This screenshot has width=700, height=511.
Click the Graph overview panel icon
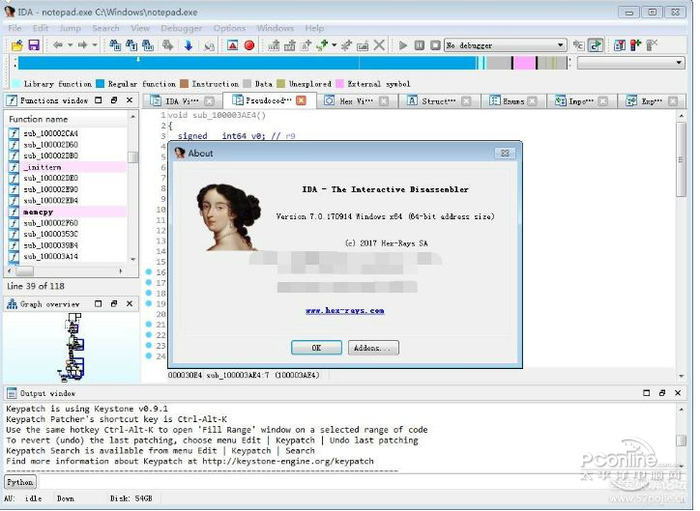tap(12, 304)
